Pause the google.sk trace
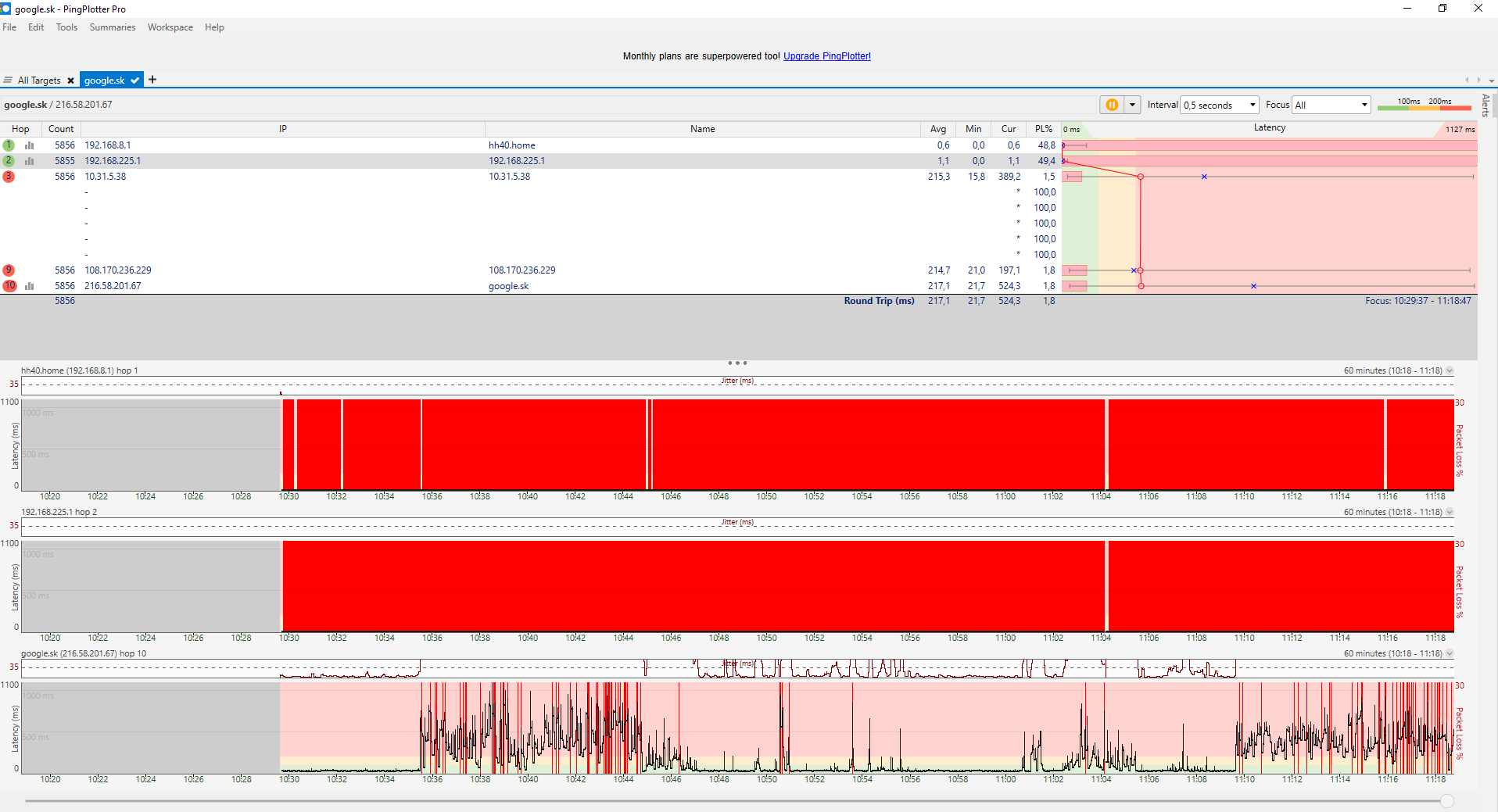This screenshot has width=1498, height=812. tap(1111, 105)
